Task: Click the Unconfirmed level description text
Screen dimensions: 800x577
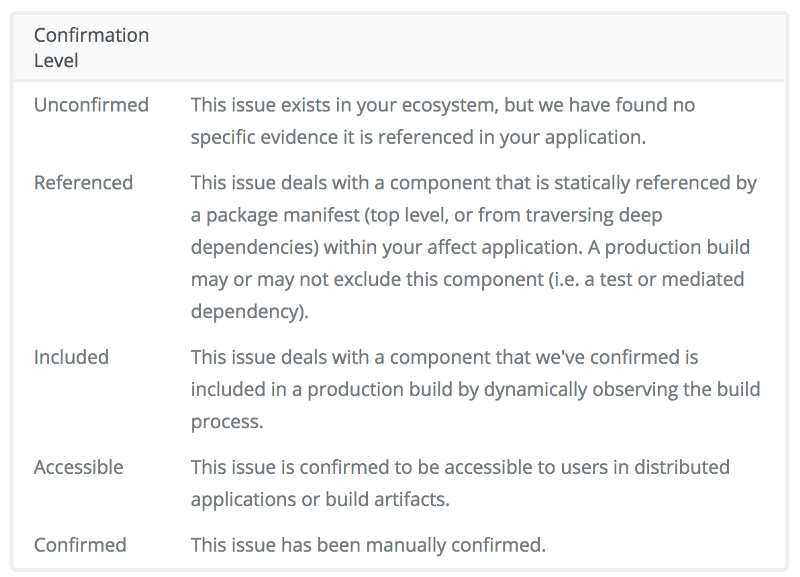Action: (442, 120)
